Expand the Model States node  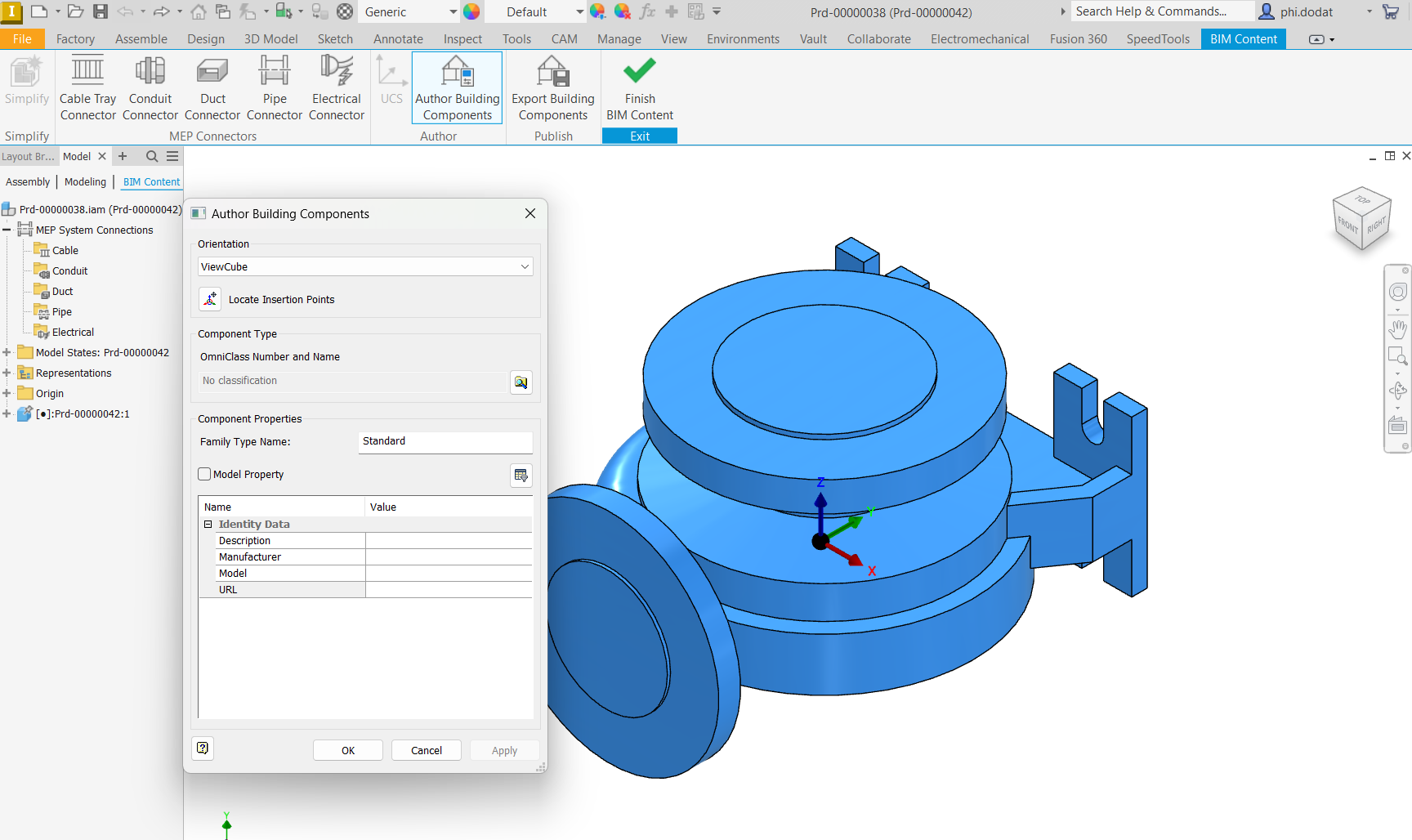pos(7,352)
